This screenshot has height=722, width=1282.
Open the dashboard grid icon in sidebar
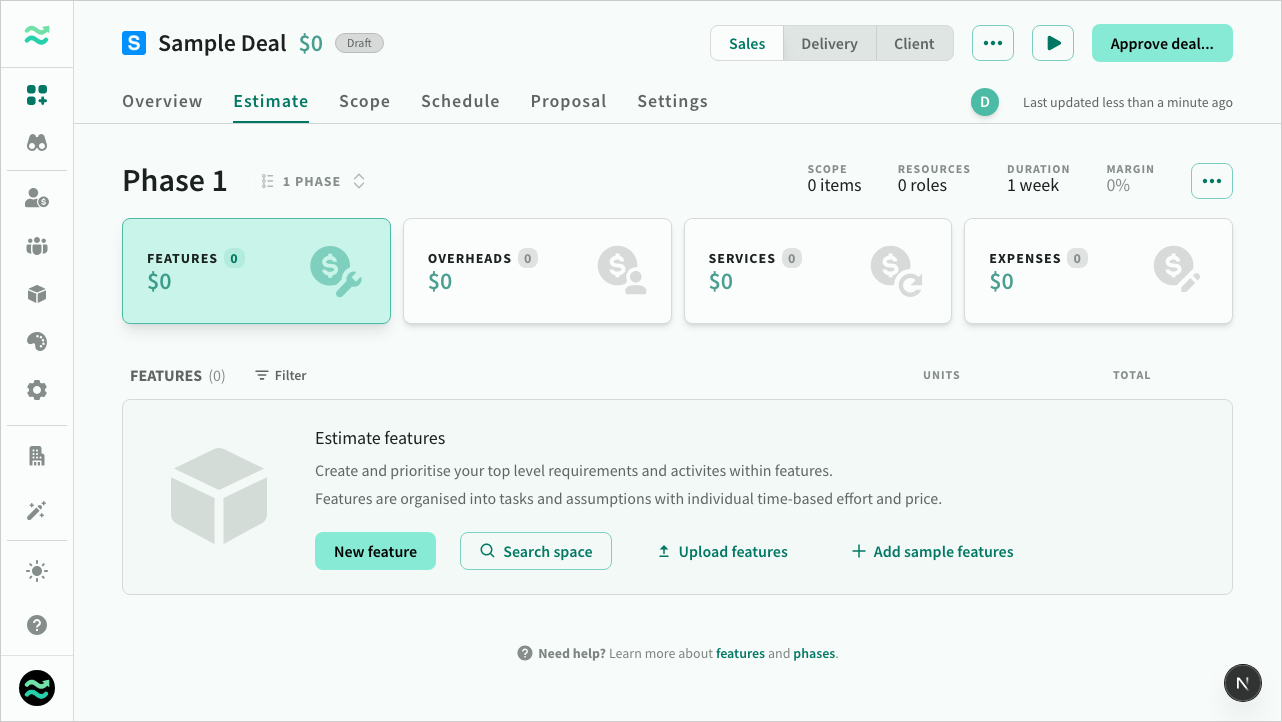(37, 96)
